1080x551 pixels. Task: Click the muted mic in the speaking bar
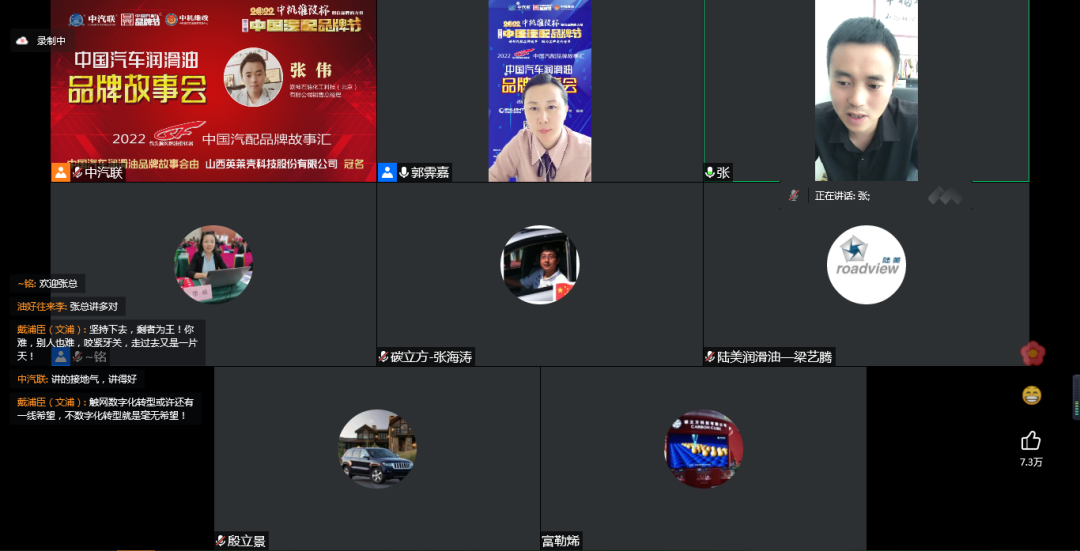click(x=794, y=196)
